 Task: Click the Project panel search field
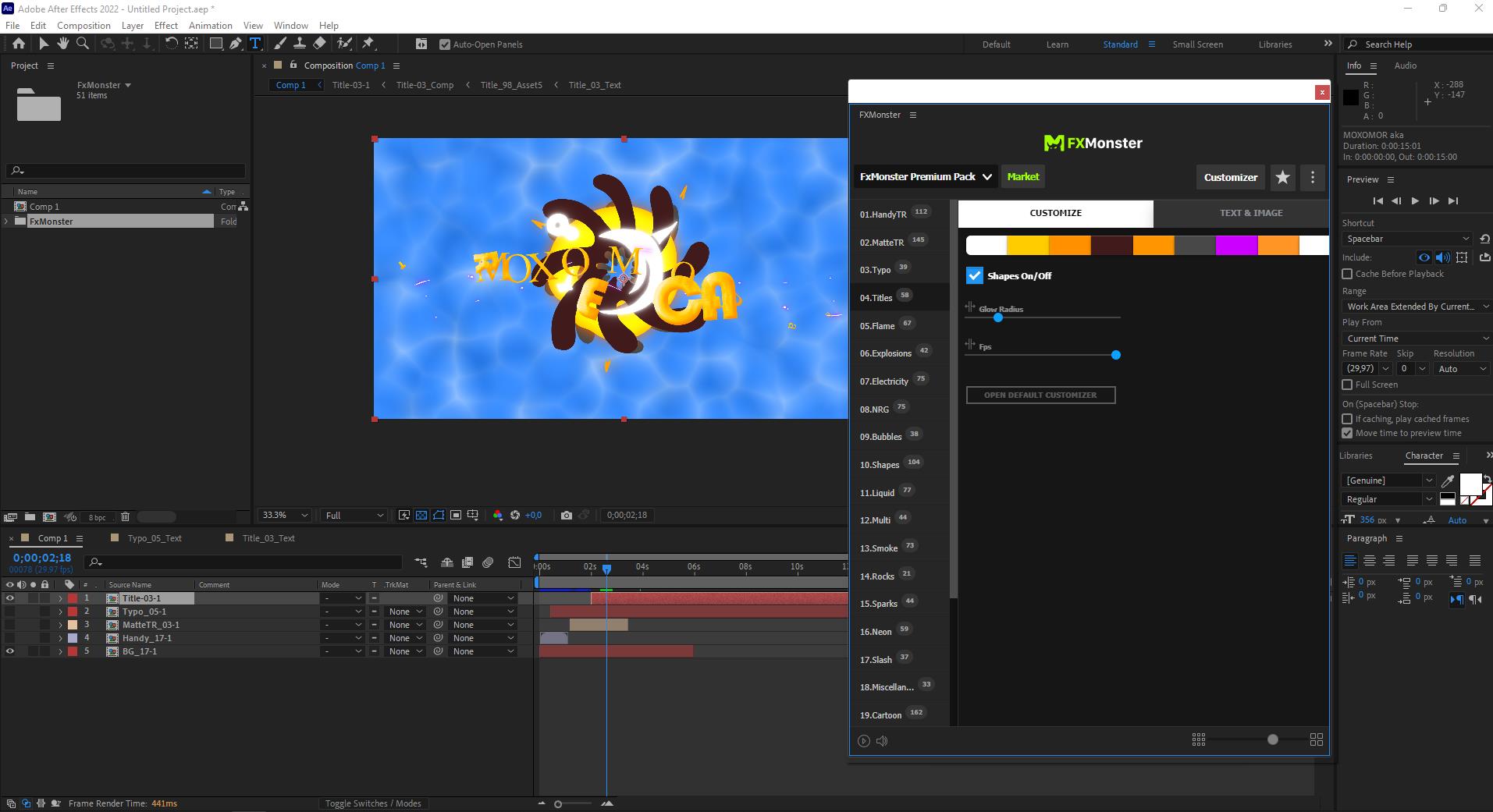click(x=126, y=171)
